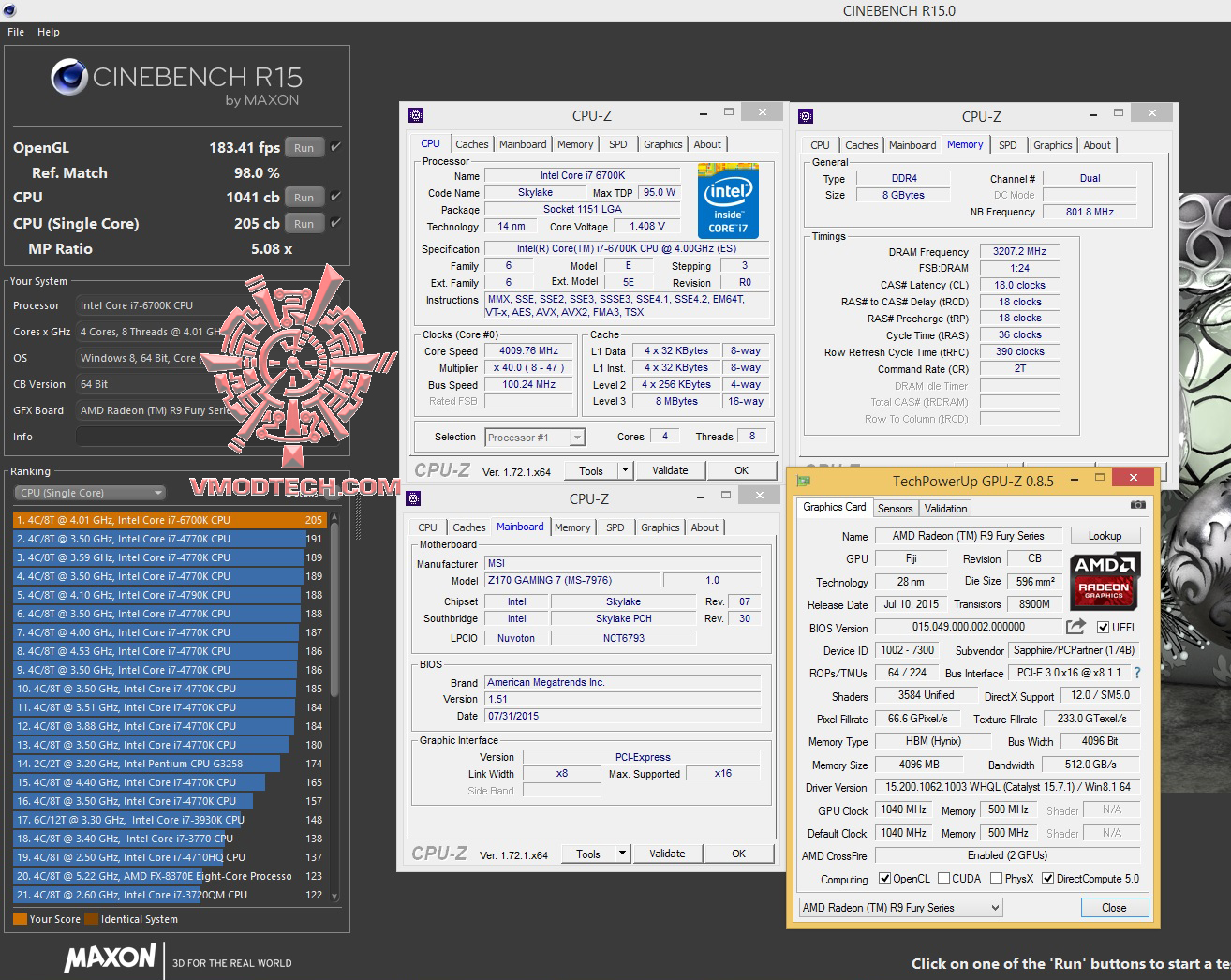Open the File menu in Cinebench
1231x980 pixels.
tap(16, 32)
